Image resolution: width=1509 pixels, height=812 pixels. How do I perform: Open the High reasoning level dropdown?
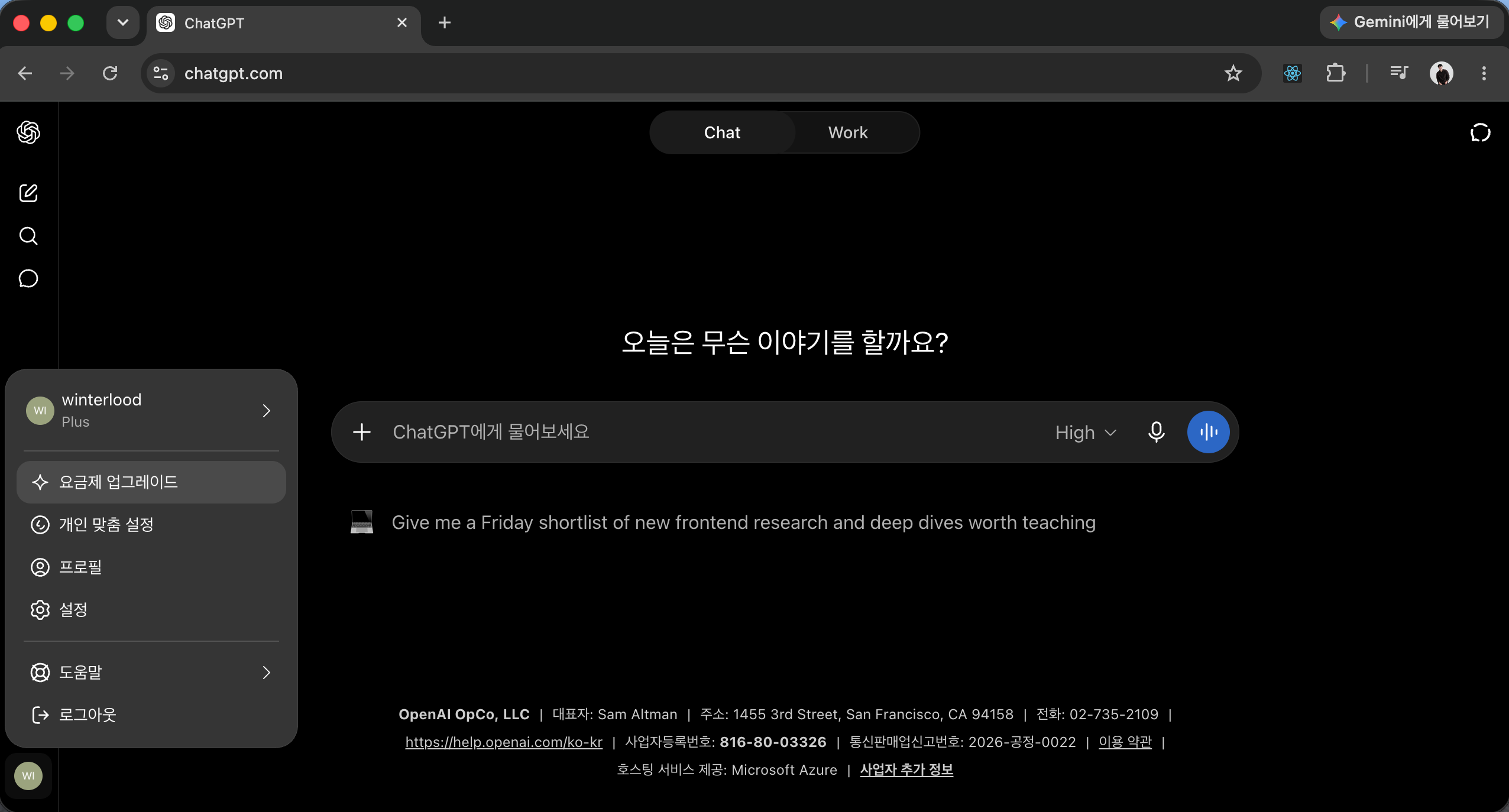click(1086, 432)
